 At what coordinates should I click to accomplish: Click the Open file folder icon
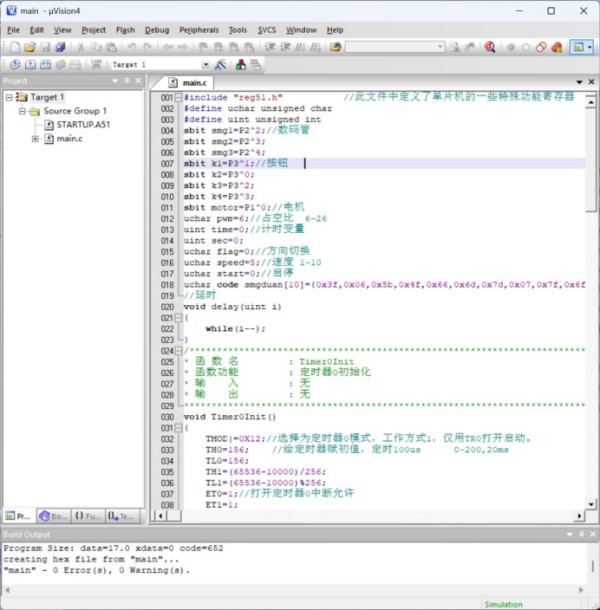tap(30, 47)
